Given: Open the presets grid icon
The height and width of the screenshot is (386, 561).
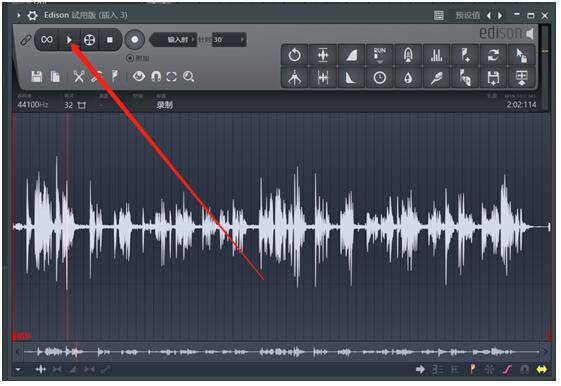Looking at the screenshot, I should pos(439,15).
